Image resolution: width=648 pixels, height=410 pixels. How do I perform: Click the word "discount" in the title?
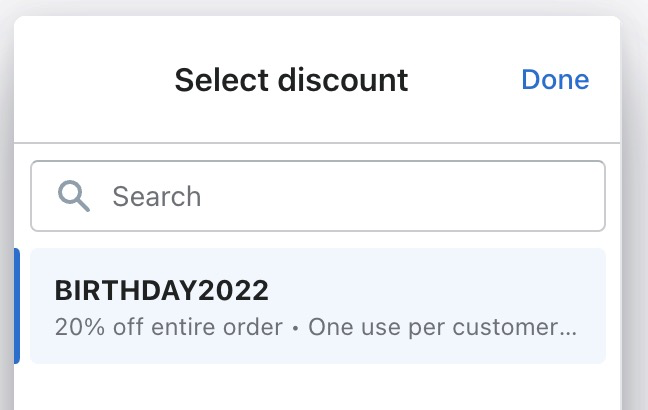[x=345, y=80]
